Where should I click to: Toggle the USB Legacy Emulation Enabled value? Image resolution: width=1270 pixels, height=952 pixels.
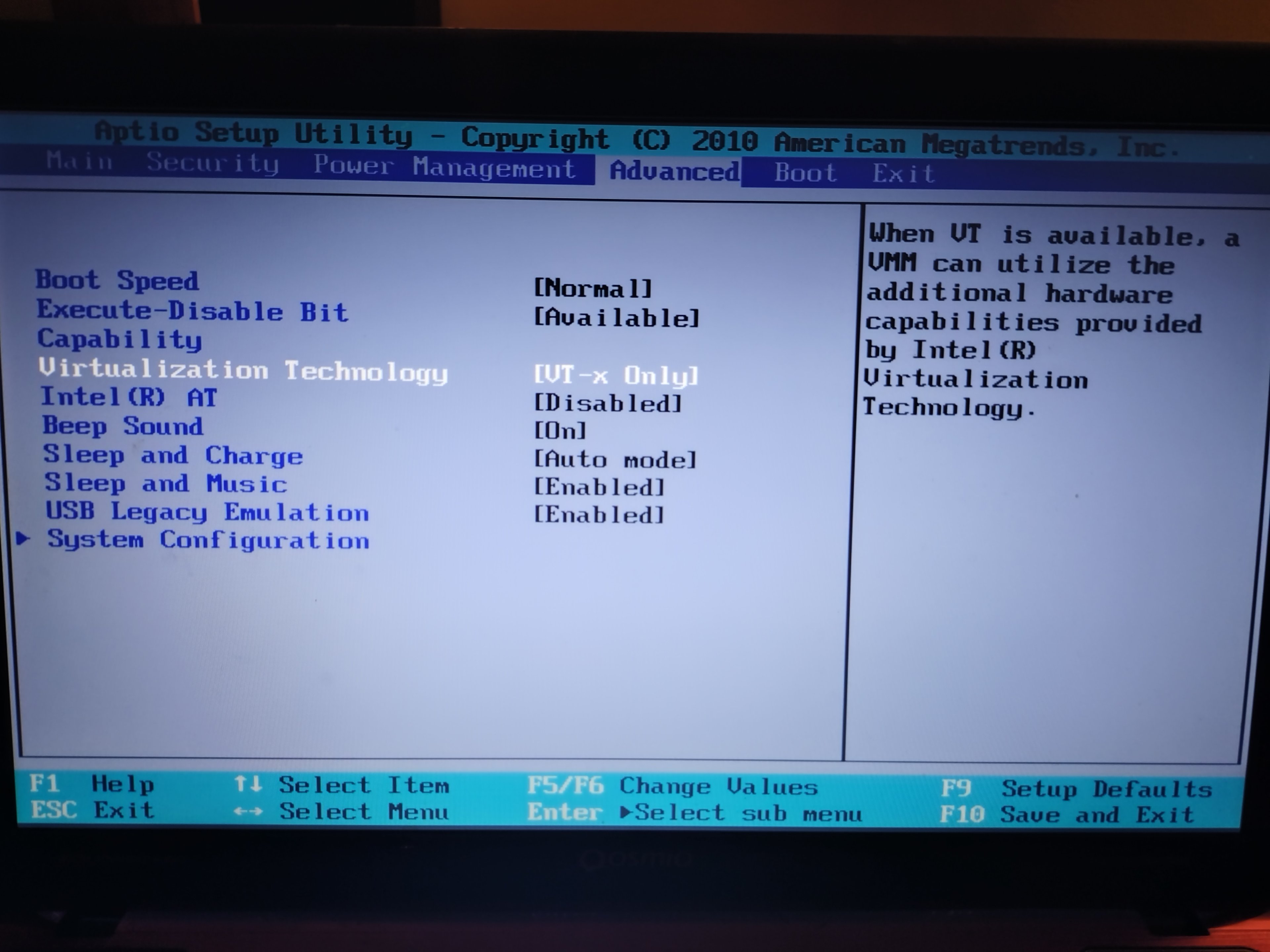point(599,515)
